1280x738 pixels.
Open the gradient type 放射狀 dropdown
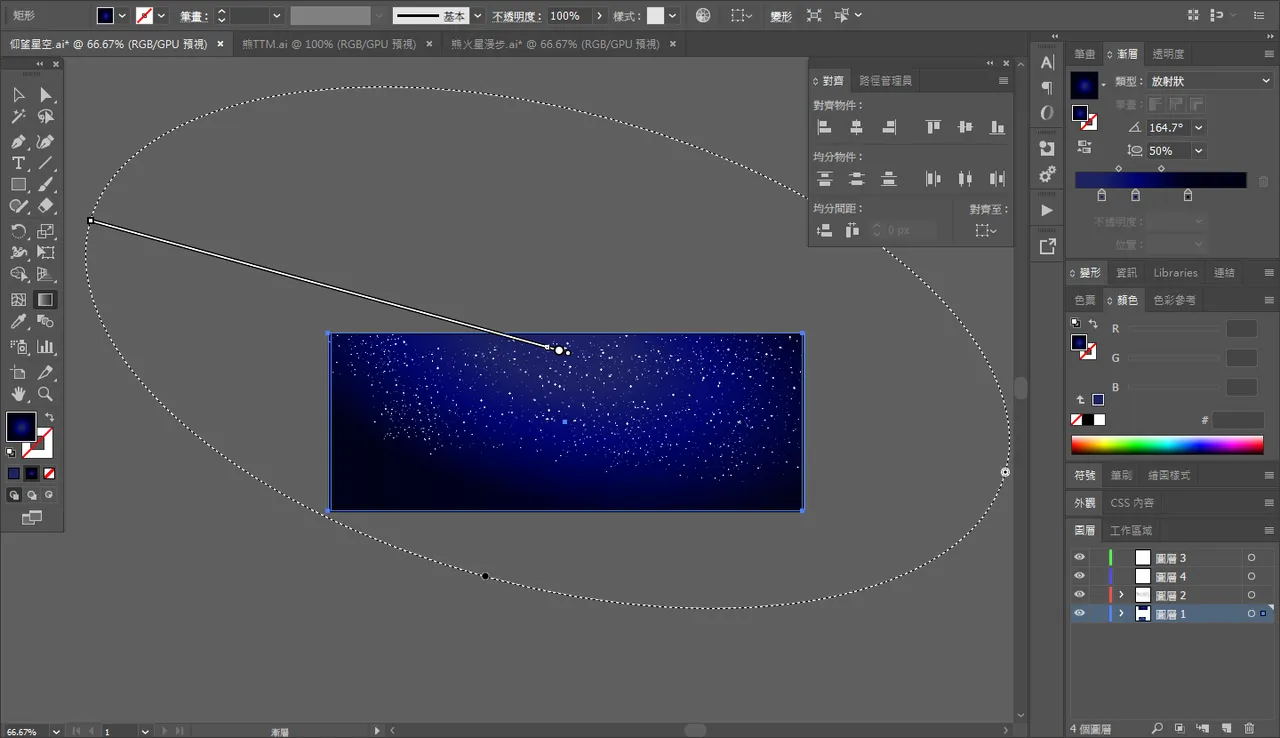(x=1208, y=81)
